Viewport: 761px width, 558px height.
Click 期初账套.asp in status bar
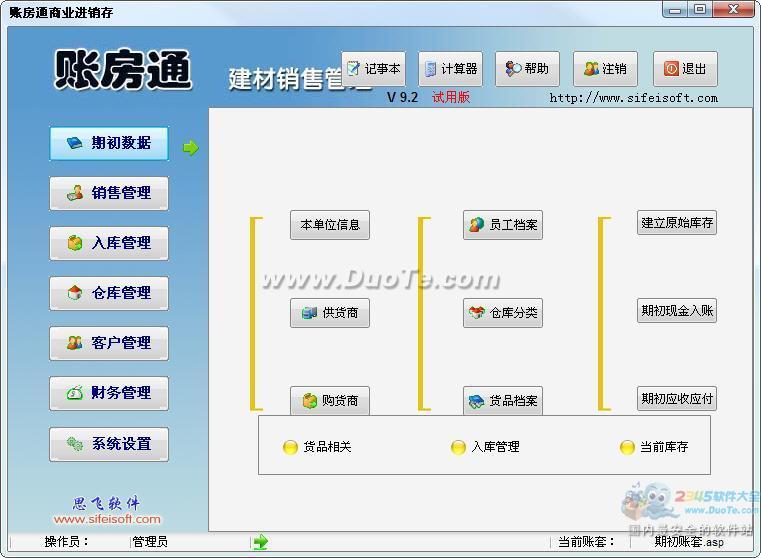pos(689,542)
